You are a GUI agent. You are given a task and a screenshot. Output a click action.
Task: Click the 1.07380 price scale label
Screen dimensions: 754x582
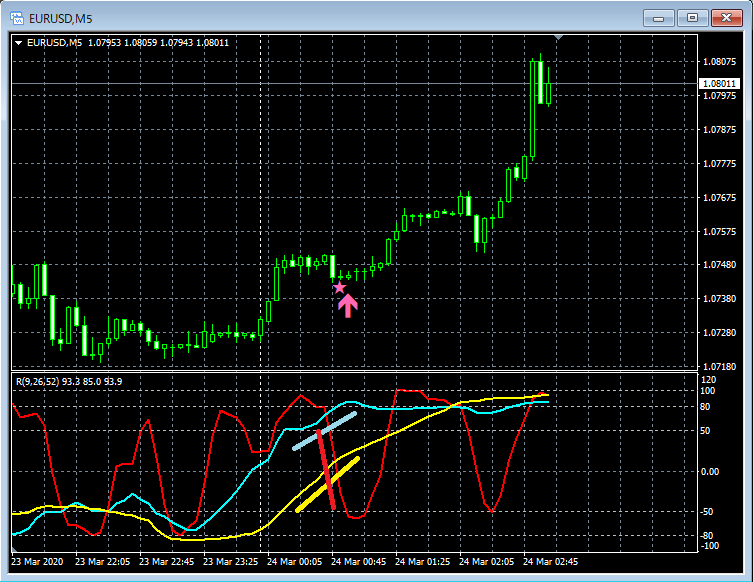click(x=719, y=299)
